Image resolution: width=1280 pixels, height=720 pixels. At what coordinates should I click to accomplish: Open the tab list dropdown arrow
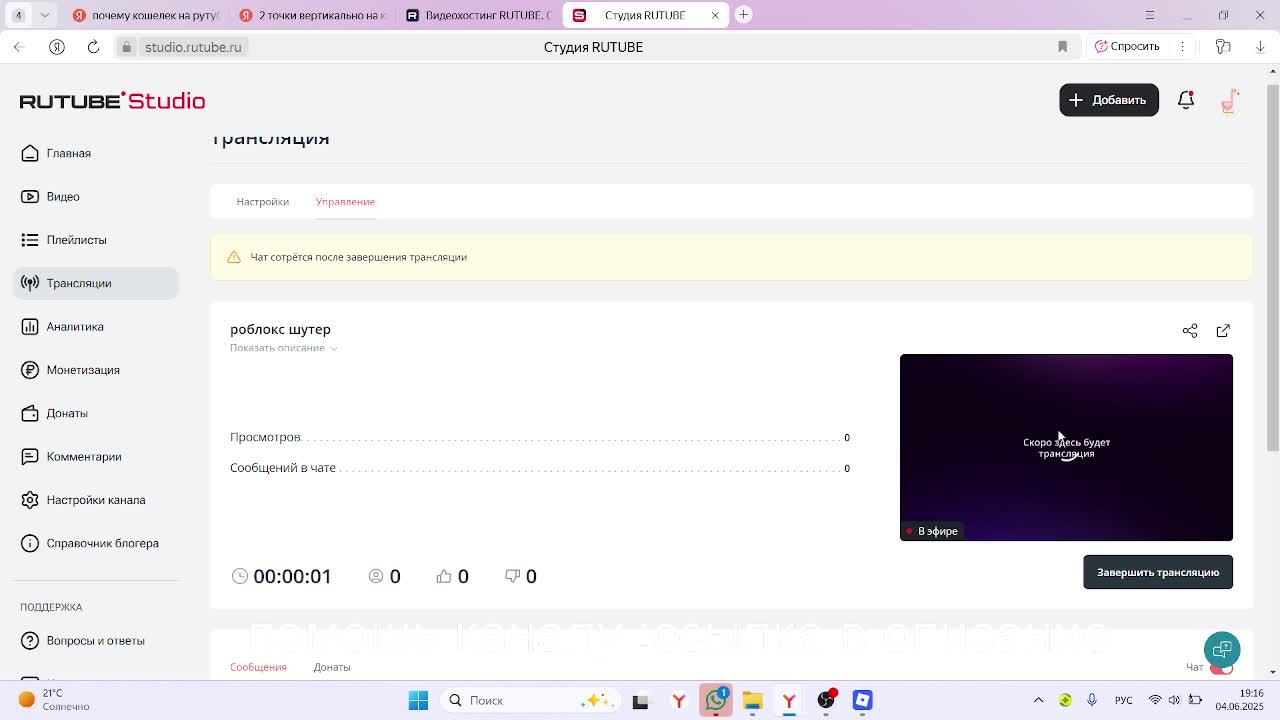tap(45, 15)
